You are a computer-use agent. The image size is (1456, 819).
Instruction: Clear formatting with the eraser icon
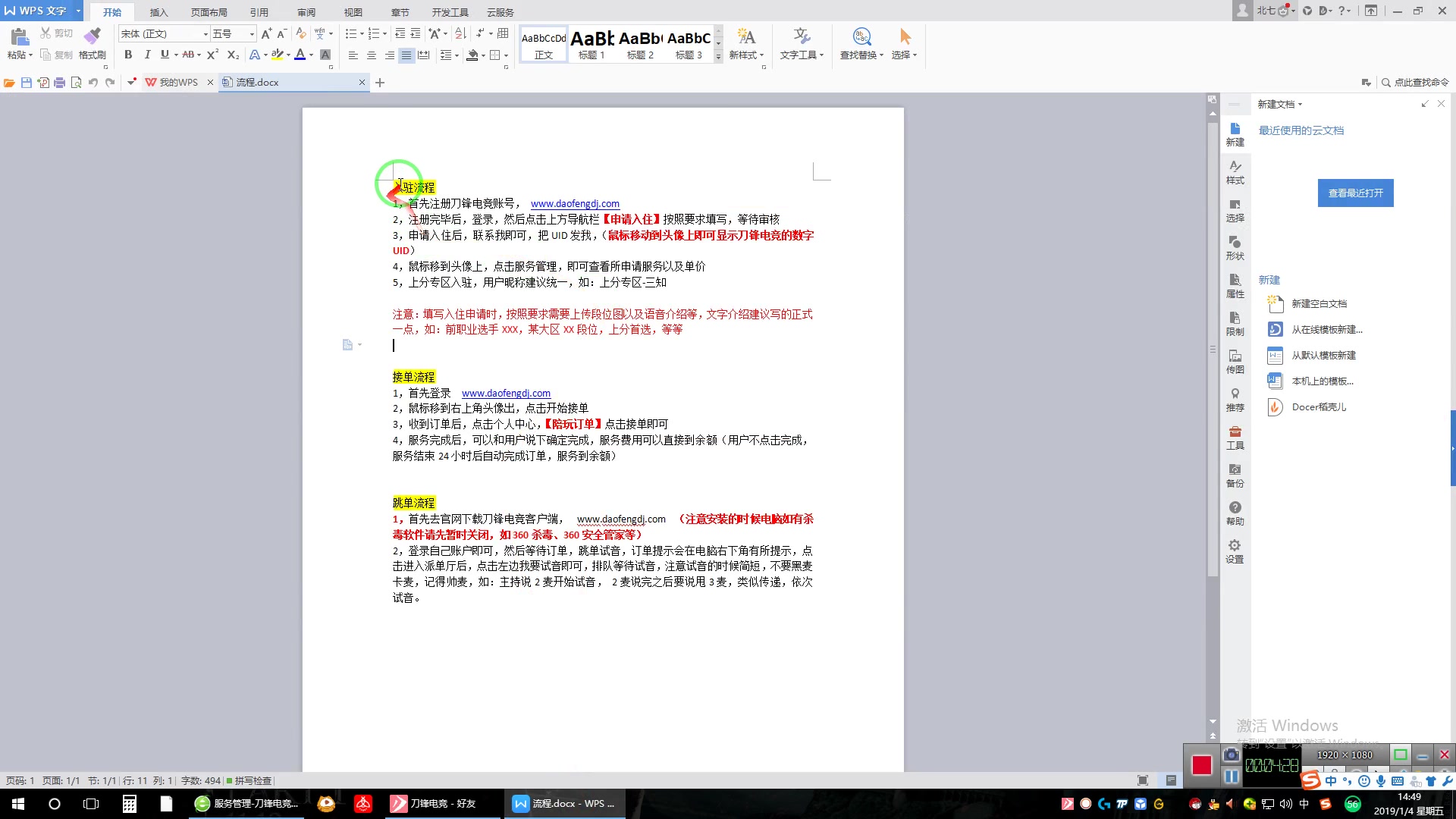(x=301, y=33)
